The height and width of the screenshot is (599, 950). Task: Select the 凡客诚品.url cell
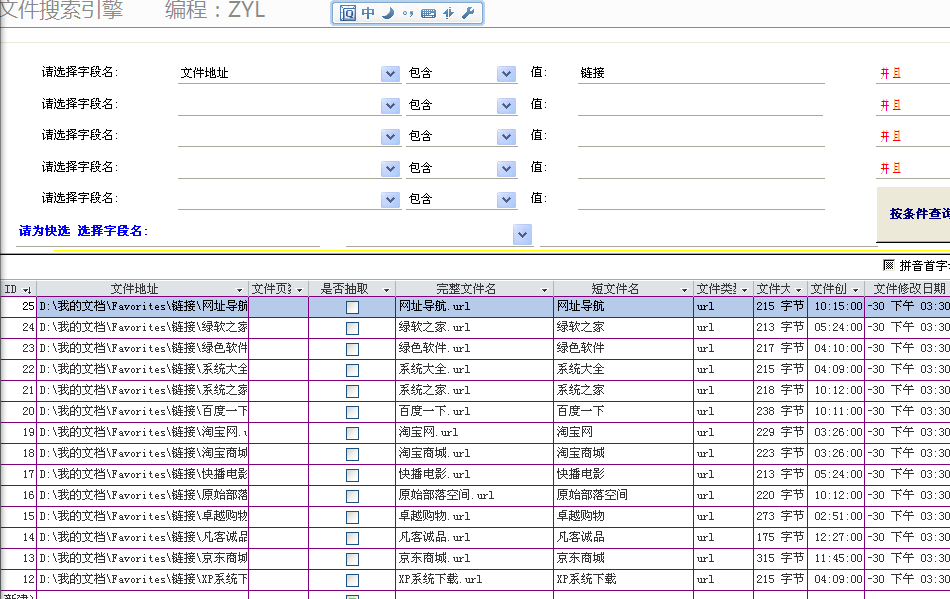click(474, 537)
